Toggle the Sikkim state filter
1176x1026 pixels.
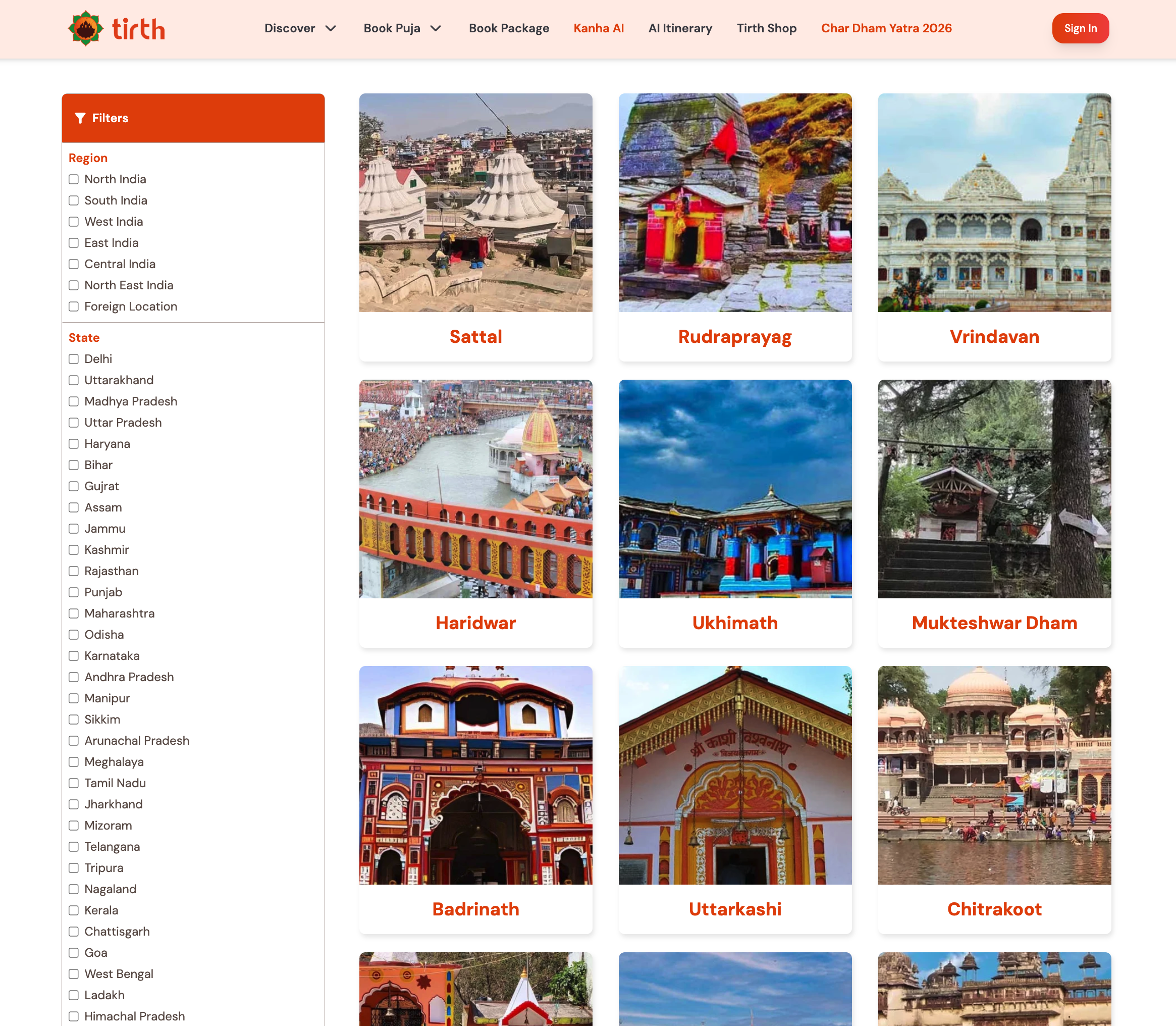(x=74, y=719)
